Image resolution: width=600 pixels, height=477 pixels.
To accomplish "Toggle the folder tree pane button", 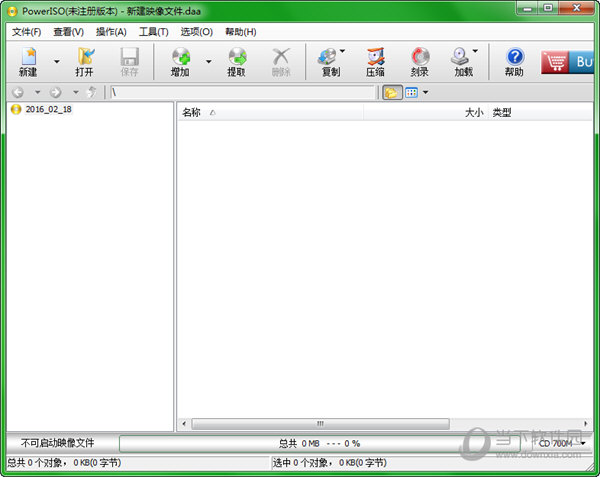I will point(392,92).
